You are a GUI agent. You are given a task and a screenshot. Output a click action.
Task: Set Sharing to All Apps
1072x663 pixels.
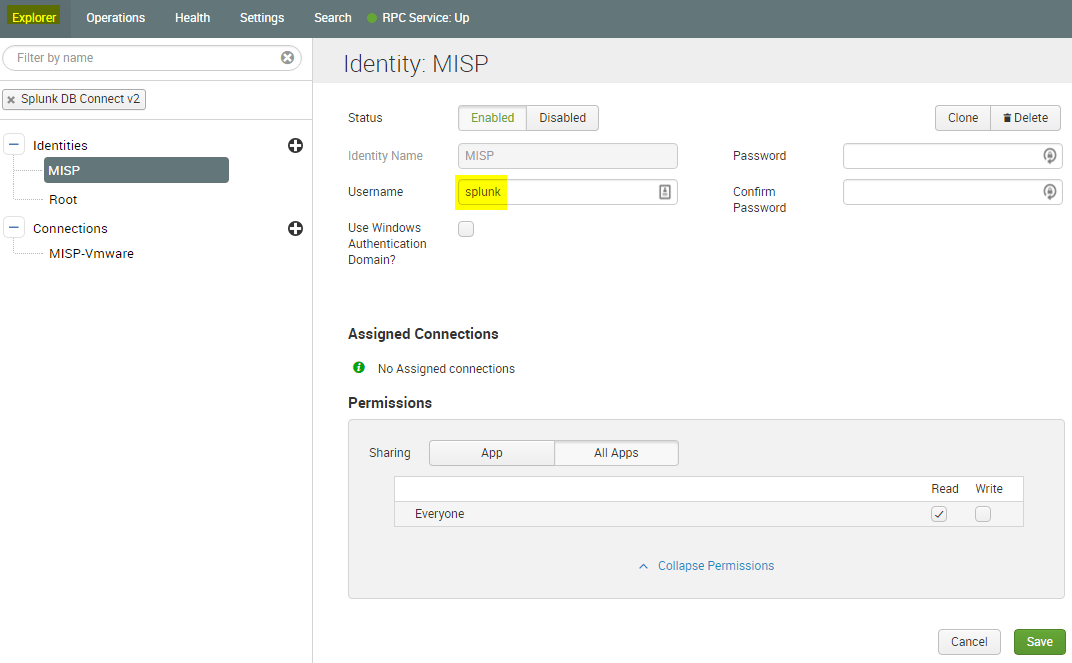pyautogui.click(x=616, y=453)
